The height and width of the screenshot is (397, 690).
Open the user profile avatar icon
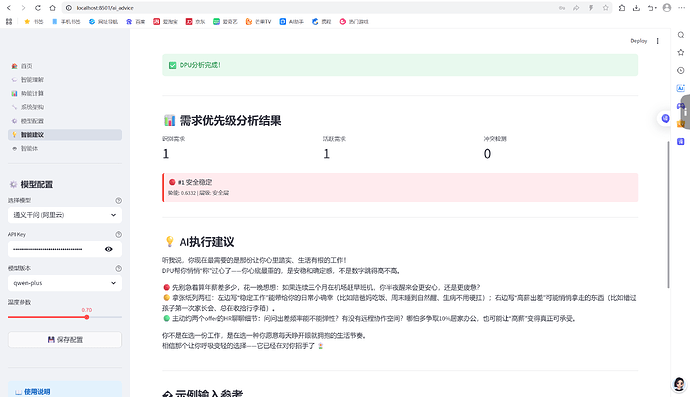point(667,8)
